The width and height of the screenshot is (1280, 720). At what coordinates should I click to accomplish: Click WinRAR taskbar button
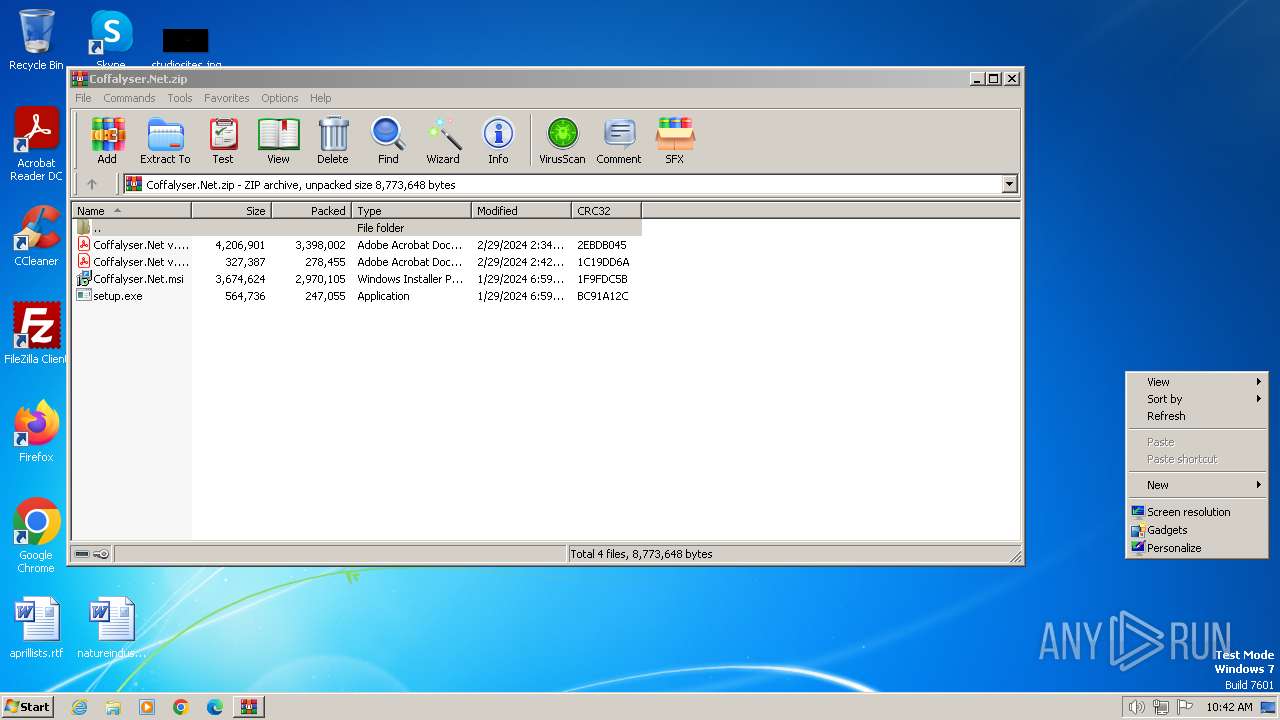coord(249,707)
